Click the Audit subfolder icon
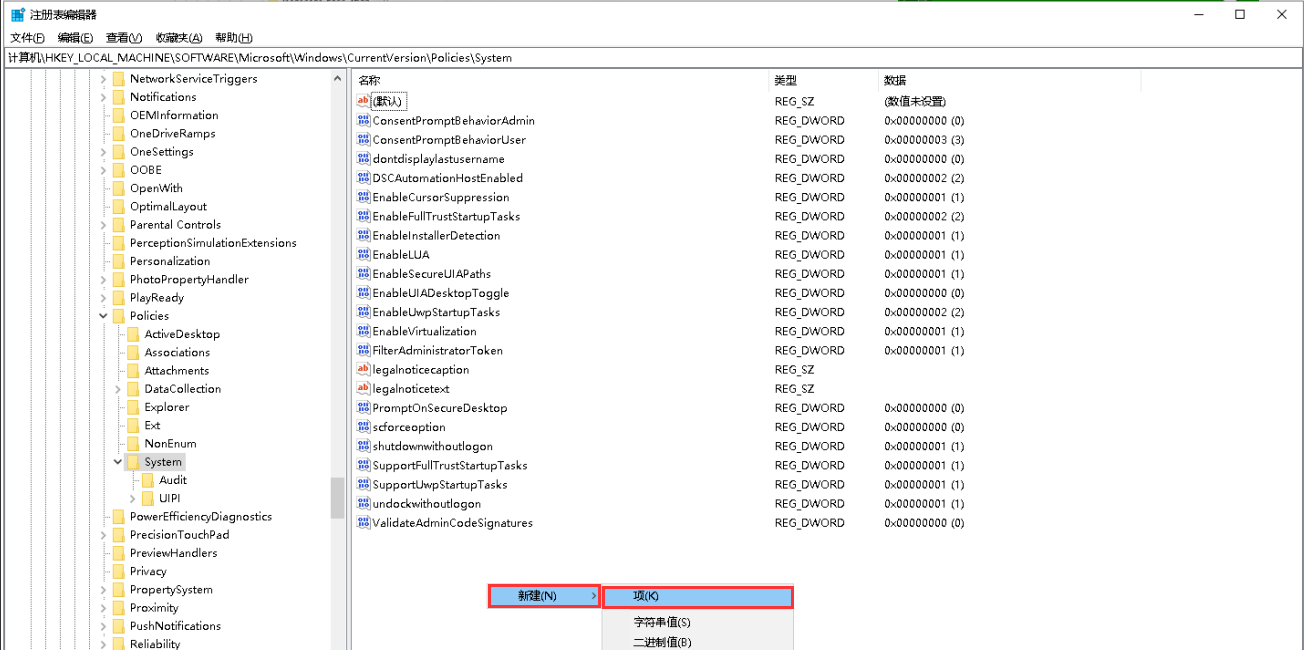 (148, 480)
